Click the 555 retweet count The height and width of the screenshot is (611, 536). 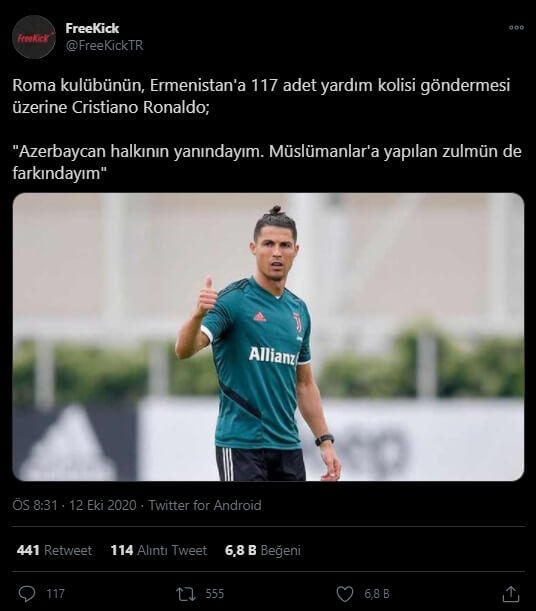pyautogui.click(x=215, y=594)
